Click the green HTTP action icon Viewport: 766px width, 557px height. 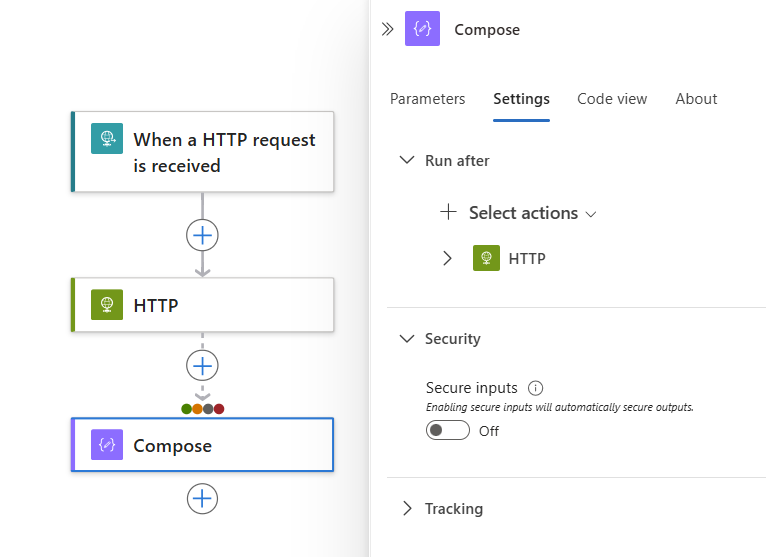107,305
